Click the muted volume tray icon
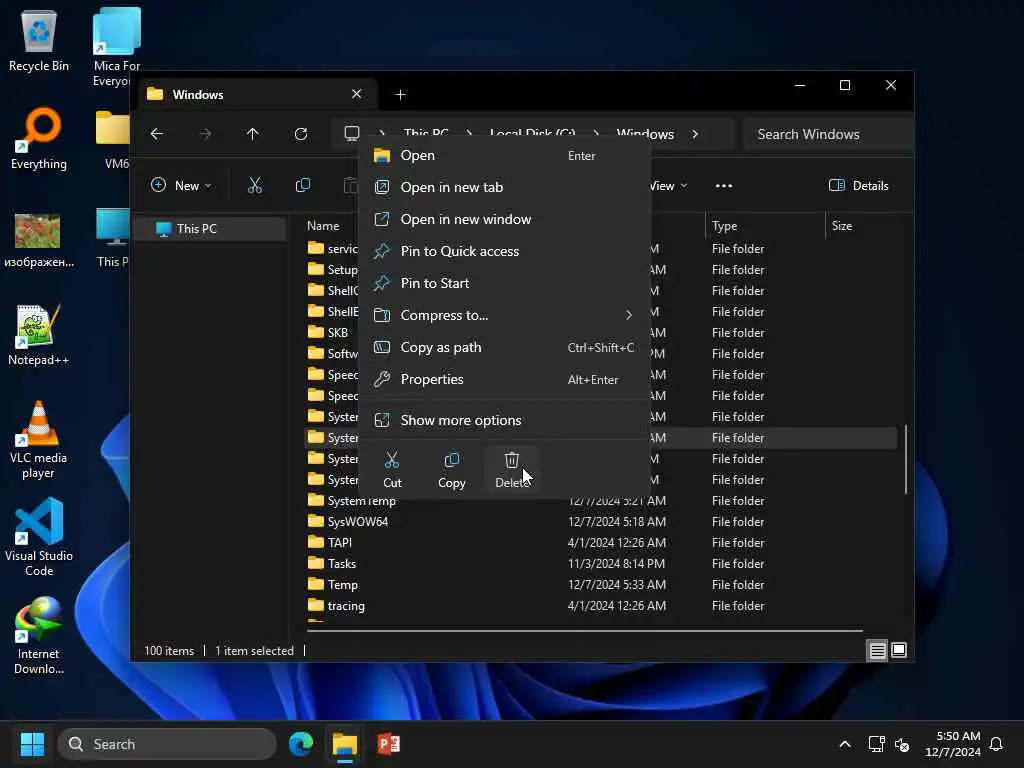The image size is (1024, 768). pos(903,744)
